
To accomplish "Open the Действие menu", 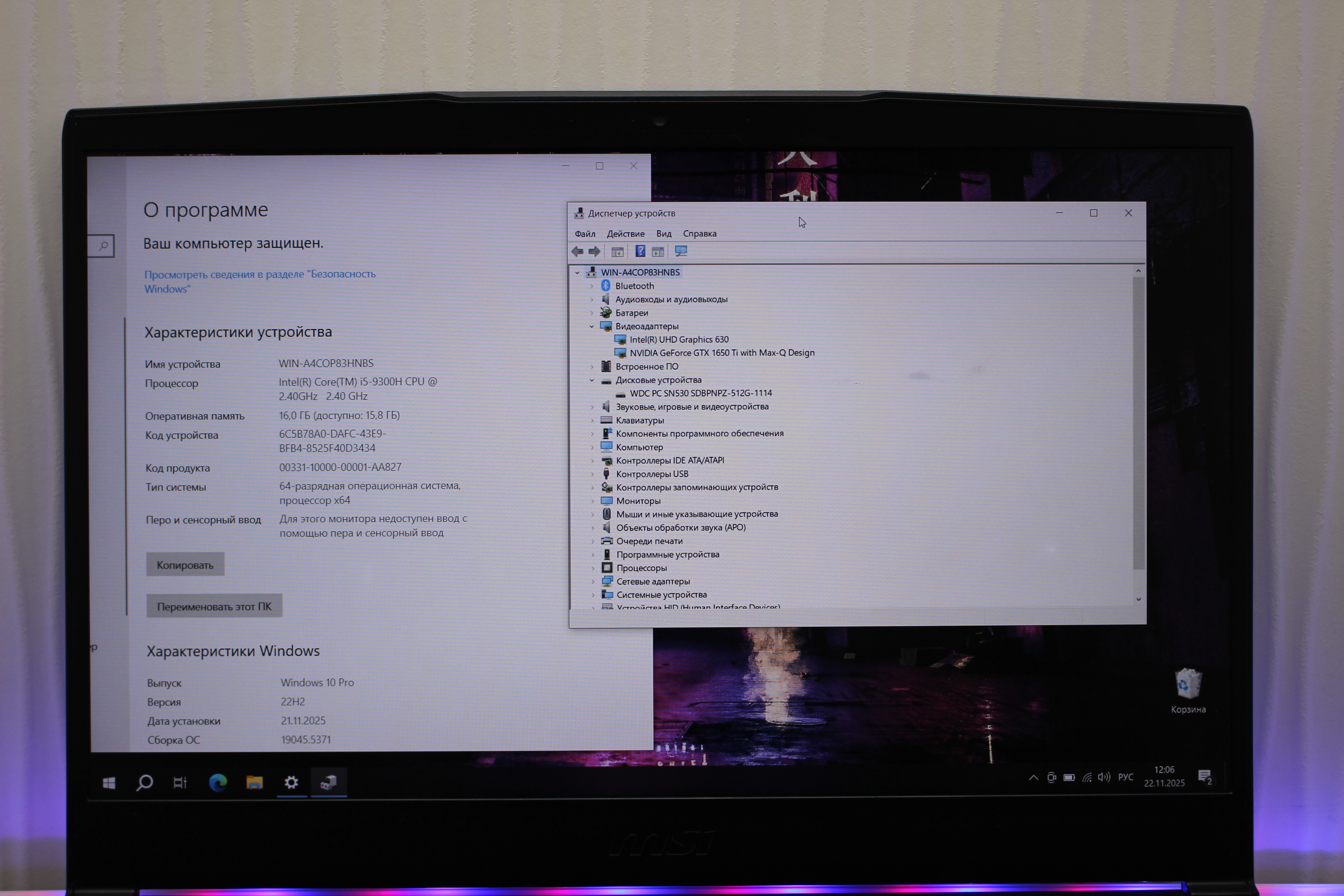I will (x=625, y=234).
